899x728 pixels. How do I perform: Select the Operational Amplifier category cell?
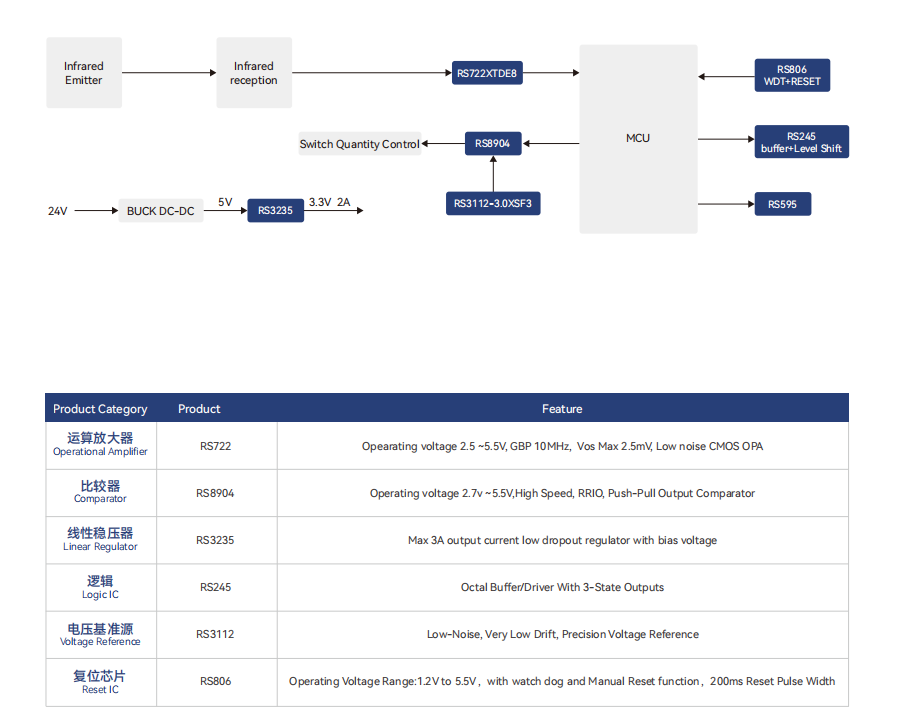click(100, 445)
